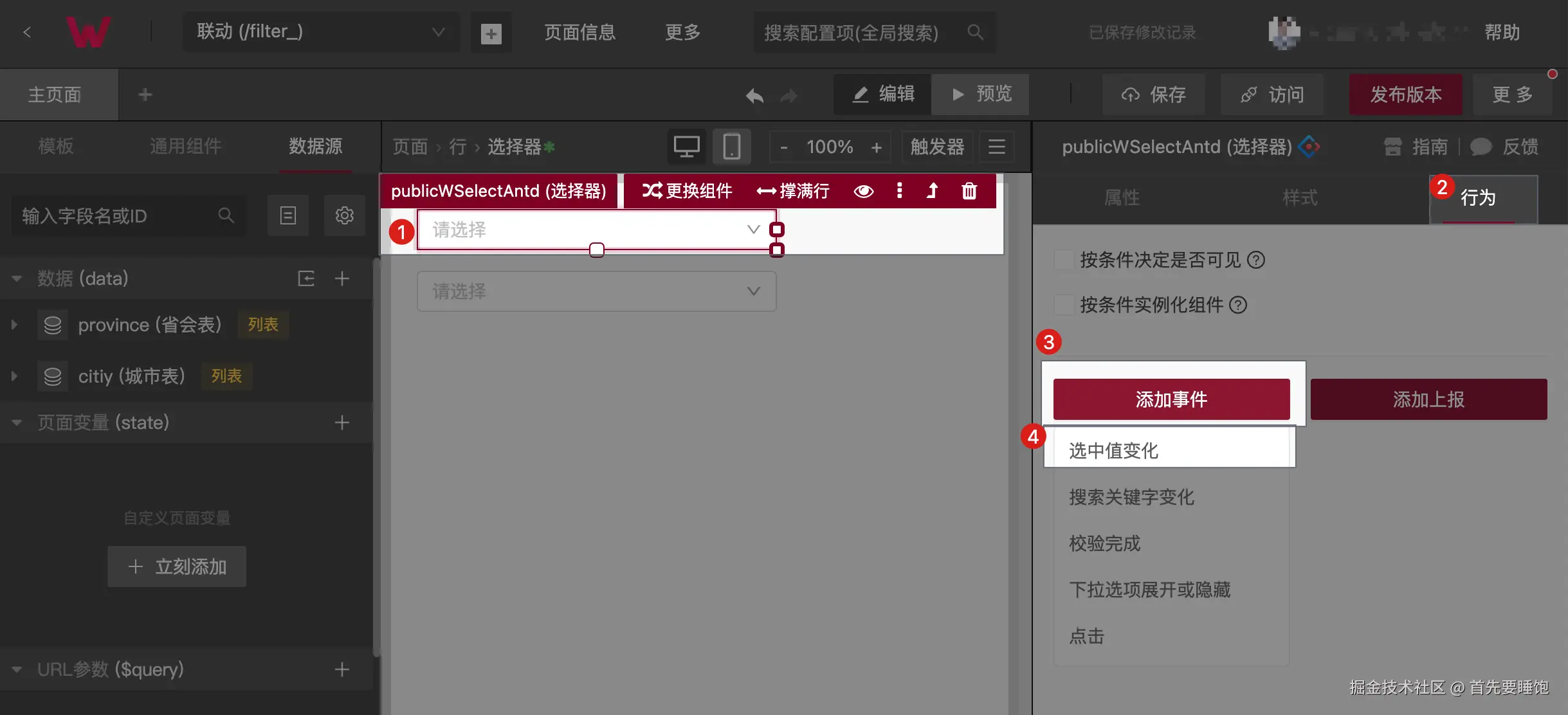Click the 添加上报 button
The height and width of the screenshot is (715, 1568).
click(1428, 399)
